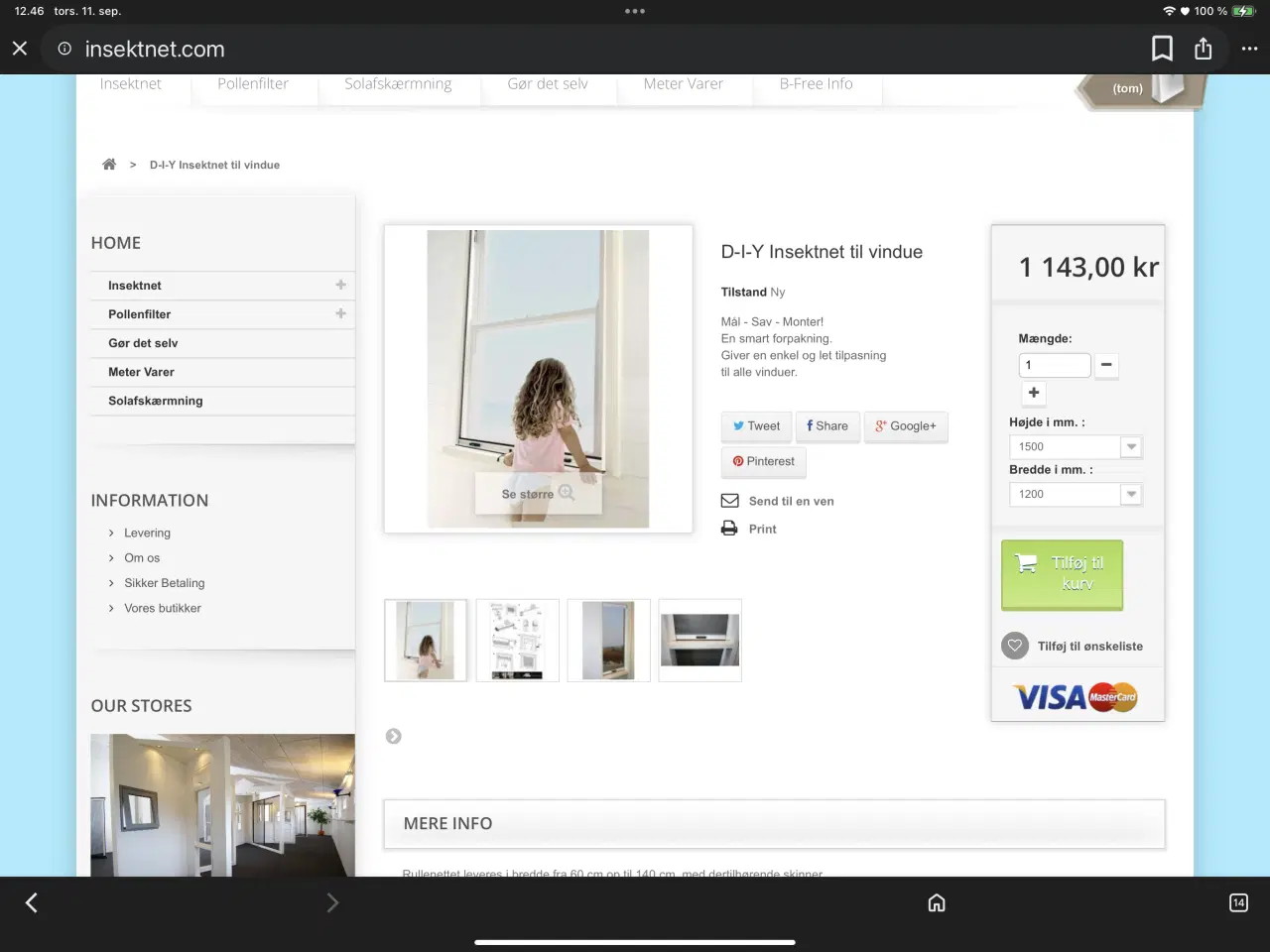Click the home breadcrumb icon

click(109, 165)
